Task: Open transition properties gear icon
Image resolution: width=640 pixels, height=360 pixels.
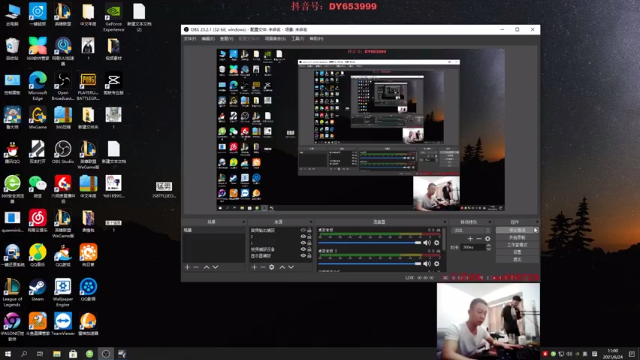Action: pos(487,238)
